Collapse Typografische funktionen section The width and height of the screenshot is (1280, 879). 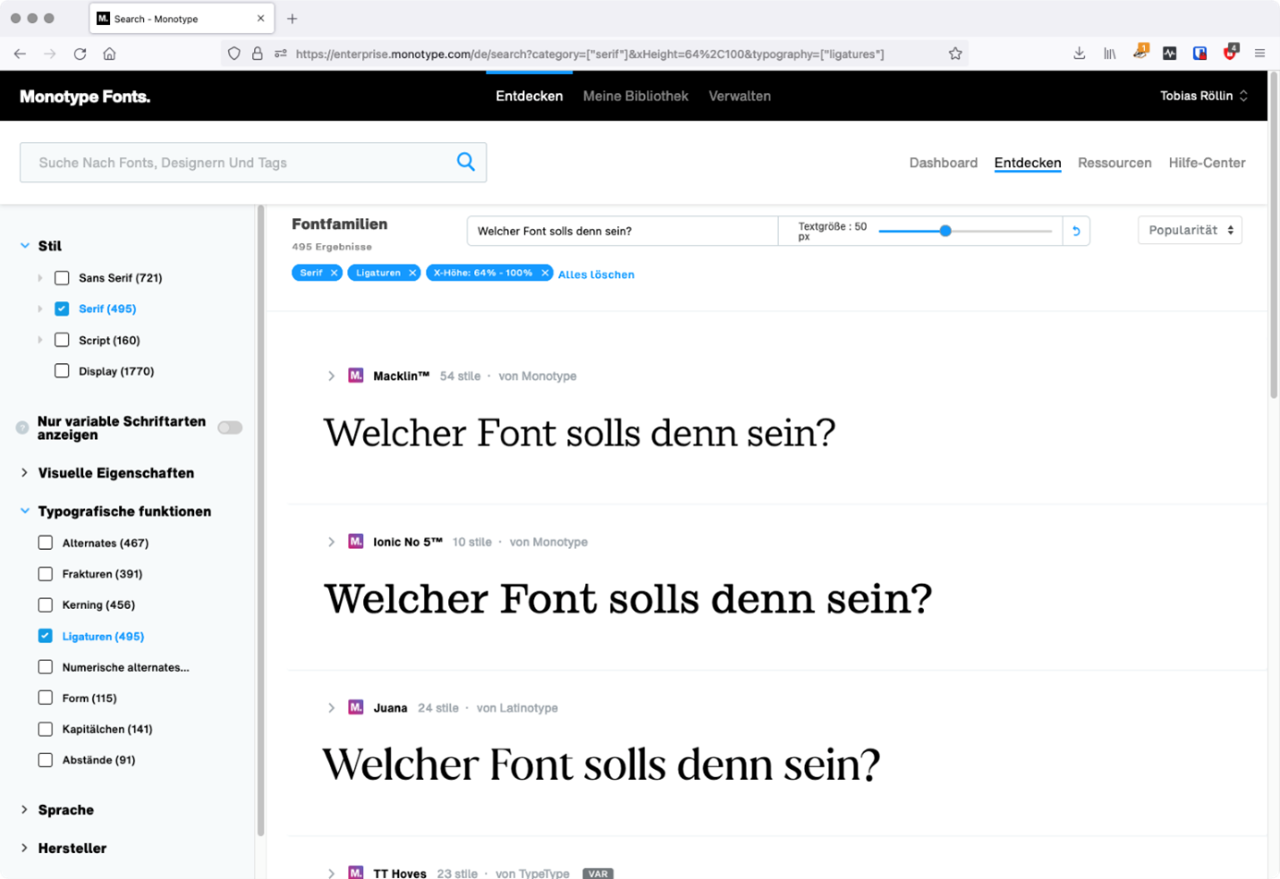coord(25,511)
